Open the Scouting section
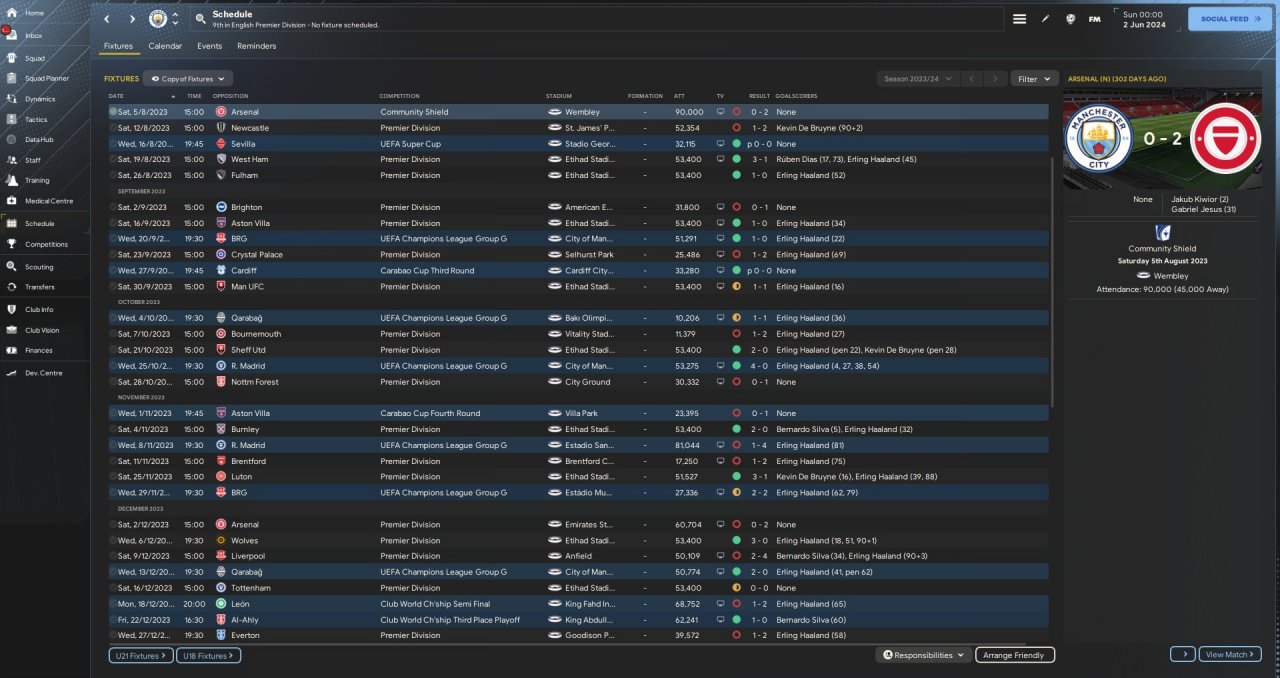 click(39, 267)
